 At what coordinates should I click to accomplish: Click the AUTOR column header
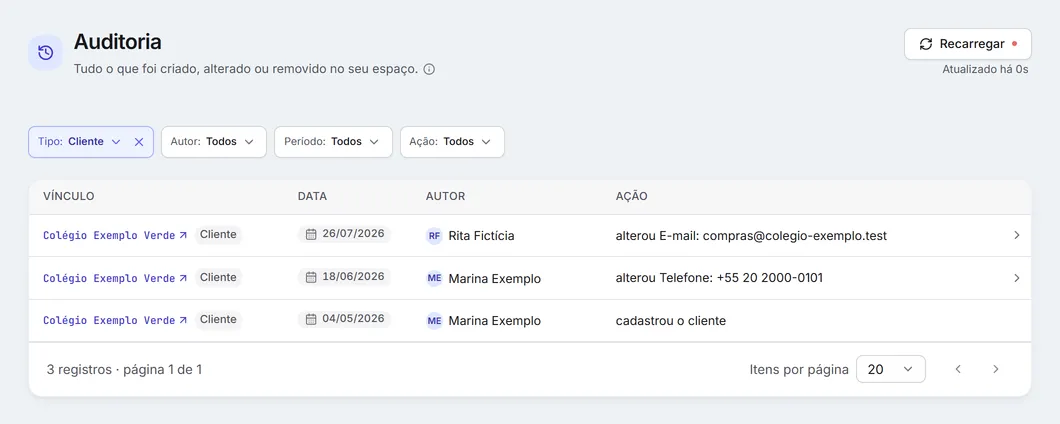pos(445,197)
